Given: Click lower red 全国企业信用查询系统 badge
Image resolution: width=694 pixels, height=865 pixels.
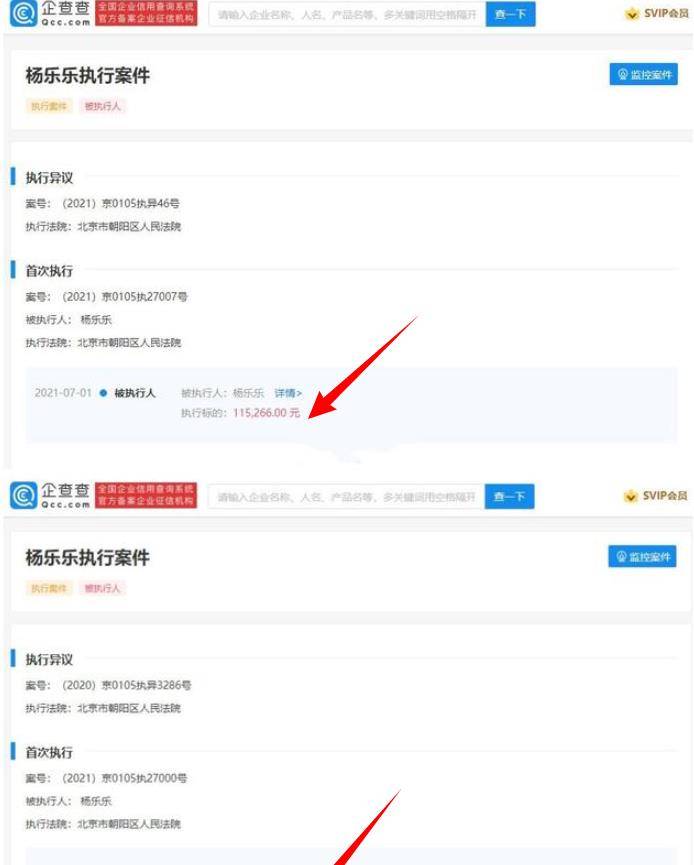Looking at the screenshot, I should [146, 495].
